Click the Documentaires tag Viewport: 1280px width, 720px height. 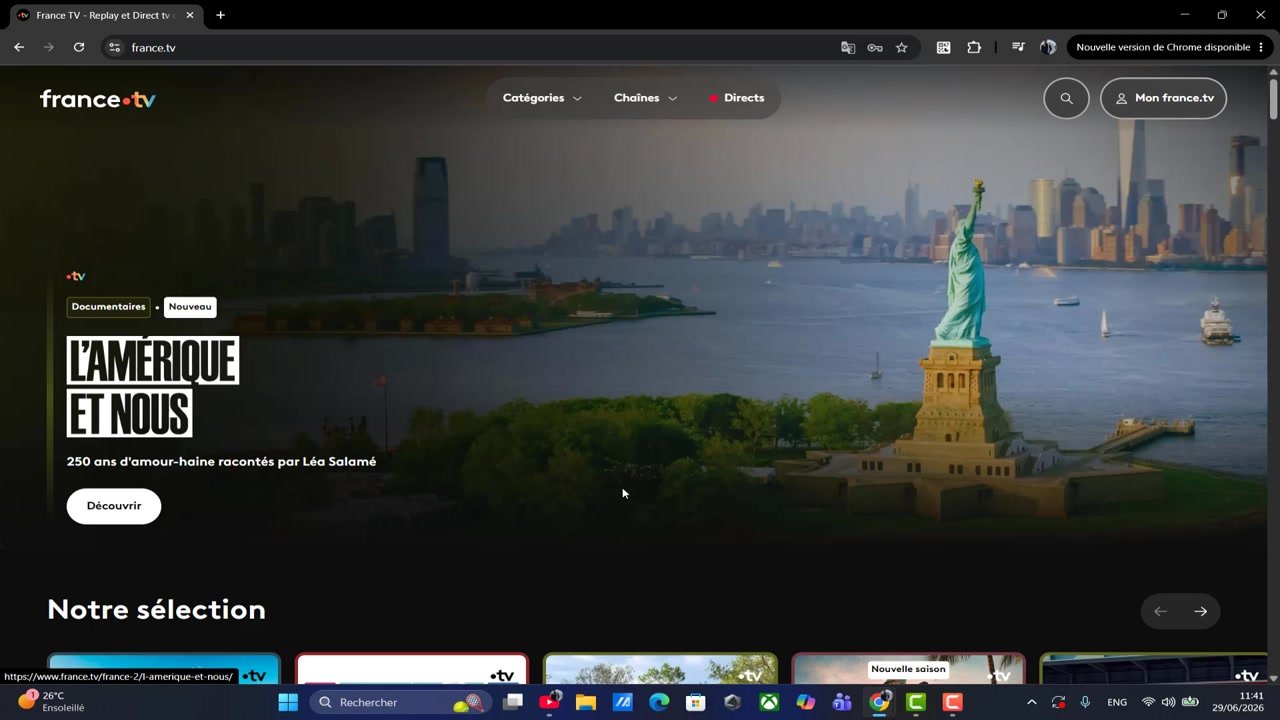click(108, 307)
